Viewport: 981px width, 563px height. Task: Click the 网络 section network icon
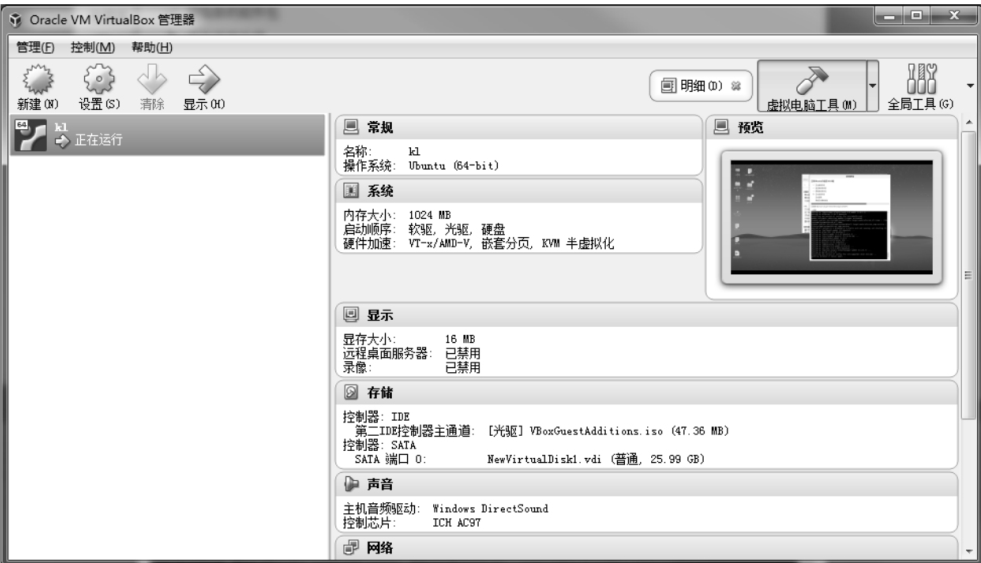(351, 548)
